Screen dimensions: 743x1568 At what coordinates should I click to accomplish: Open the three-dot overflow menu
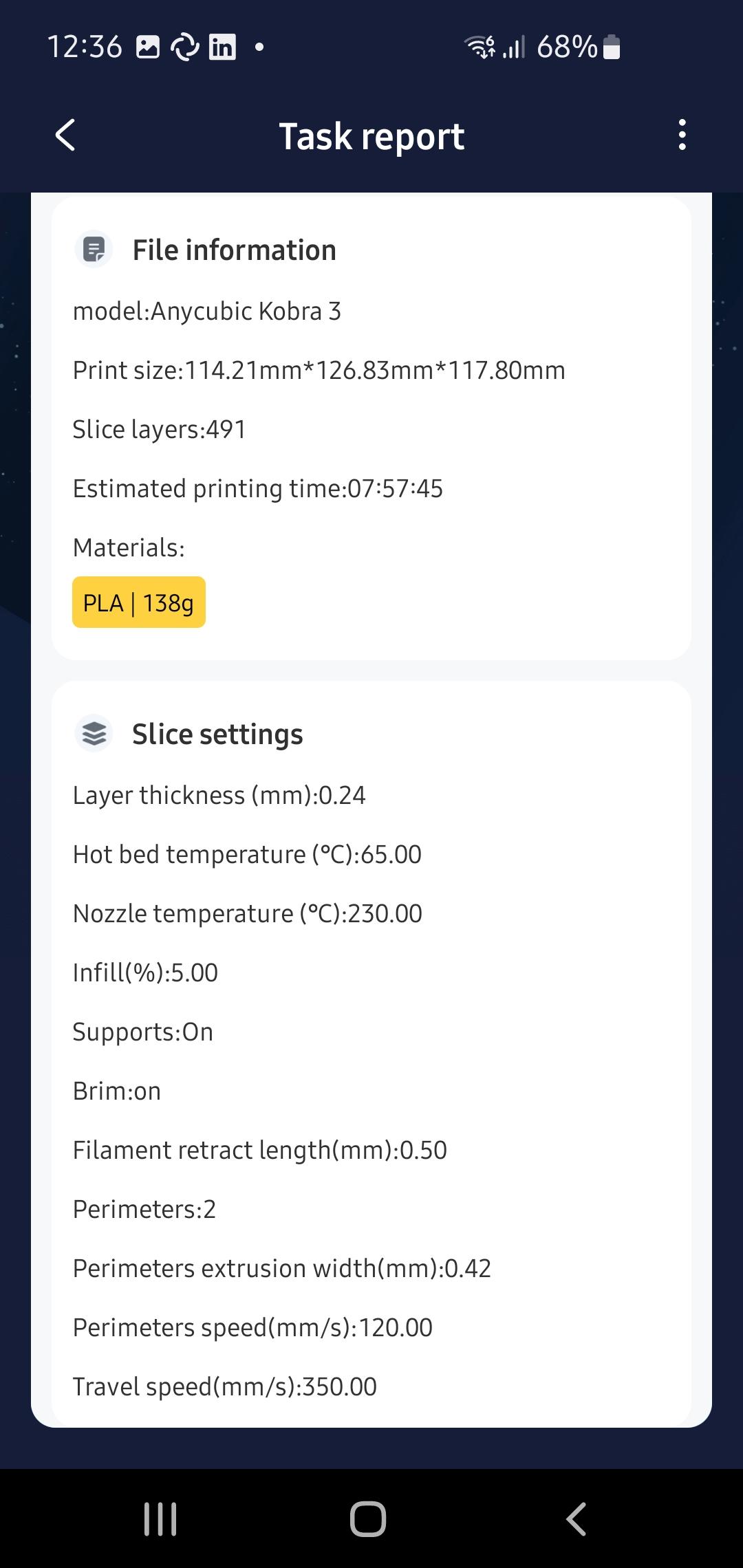682,135
